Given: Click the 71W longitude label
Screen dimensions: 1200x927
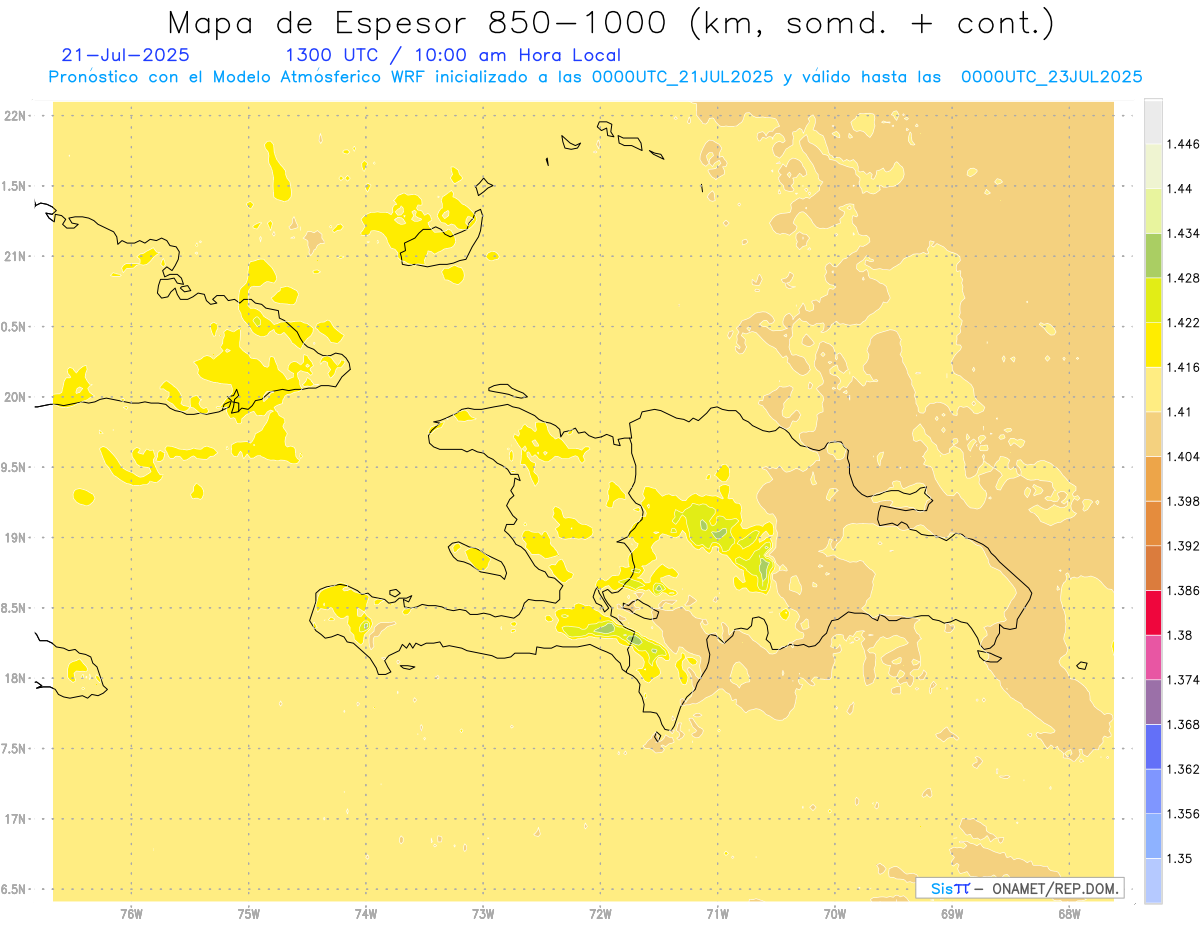Looking at the screenshot, I should pyautogui.click(x=717, y=913).
